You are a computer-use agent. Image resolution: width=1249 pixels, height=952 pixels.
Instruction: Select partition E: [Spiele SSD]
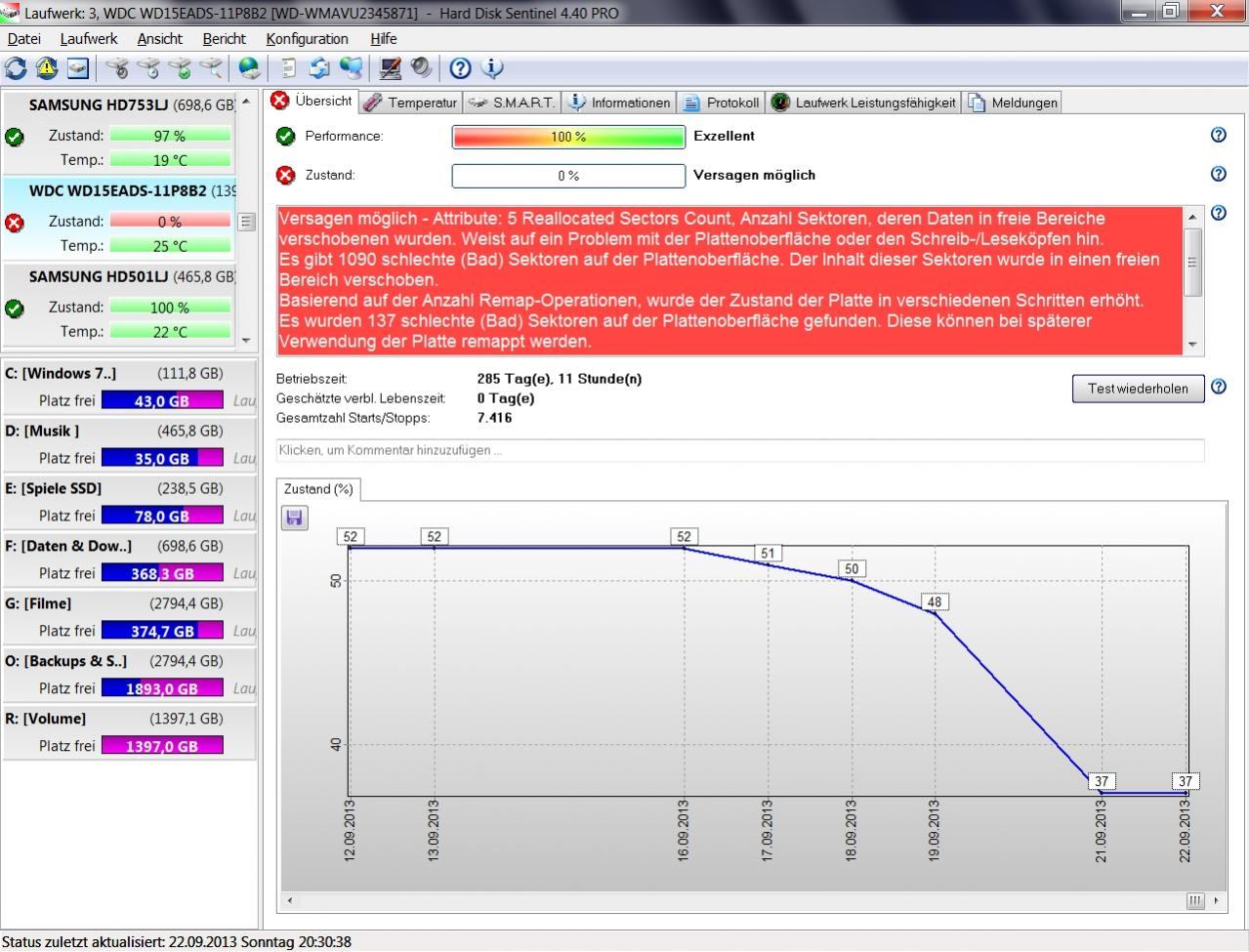[x=128, y=501]
